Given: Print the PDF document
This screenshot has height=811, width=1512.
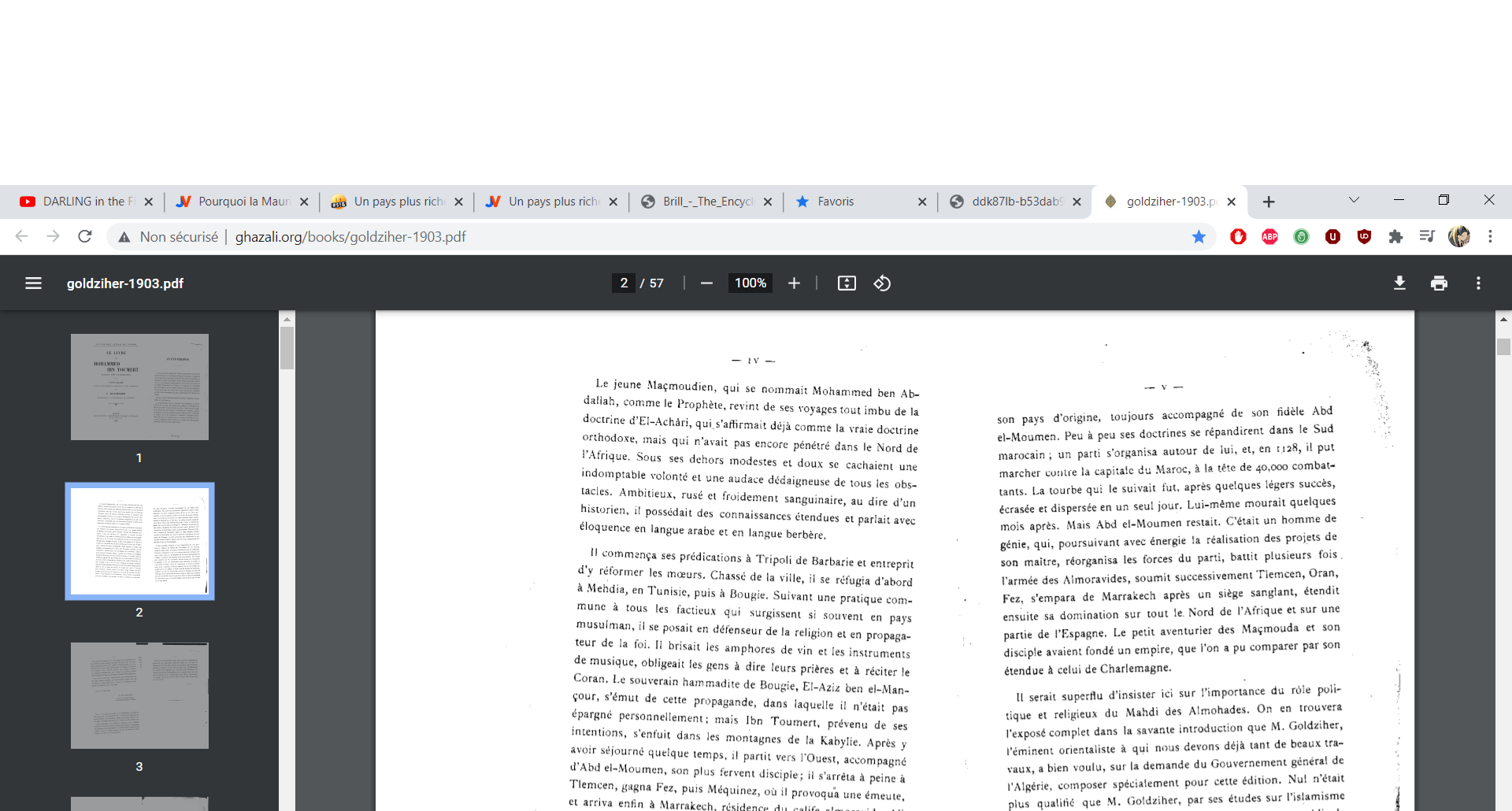Looking at the screenshot, I should coord(1439,283).
